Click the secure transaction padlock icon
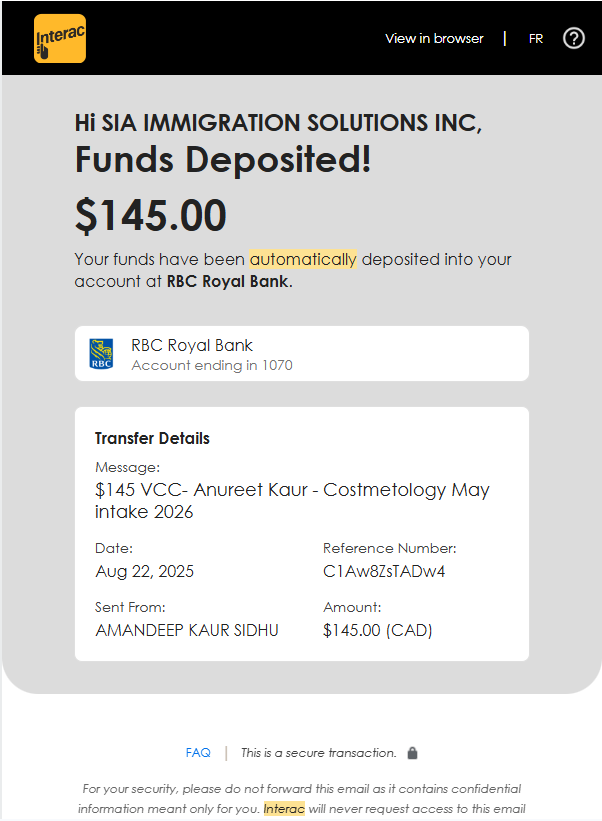 point(413,753)
